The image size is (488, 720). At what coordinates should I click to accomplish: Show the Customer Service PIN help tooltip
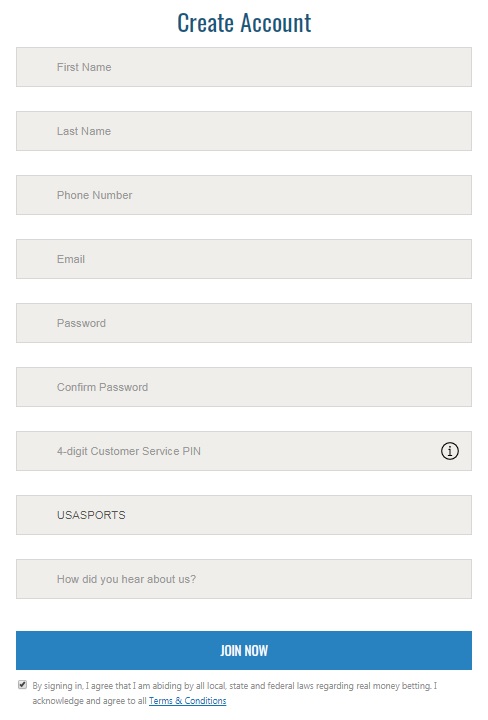click(x=449, y=451)
